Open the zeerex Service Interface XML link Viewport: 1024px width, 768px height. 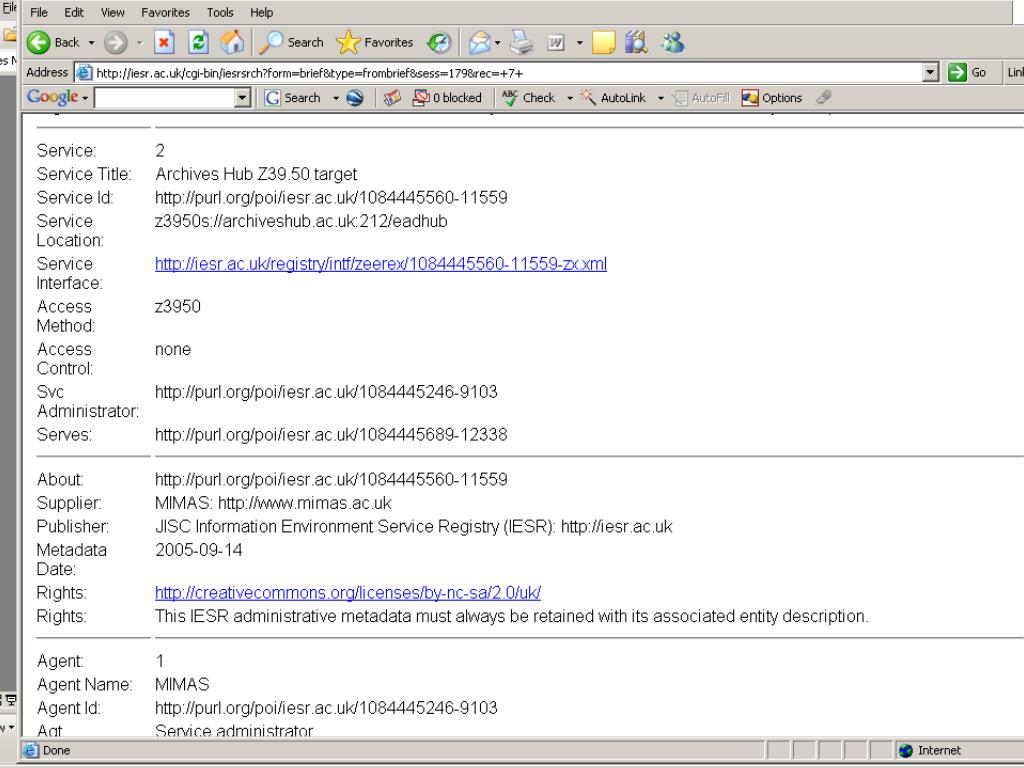point(381,264)
